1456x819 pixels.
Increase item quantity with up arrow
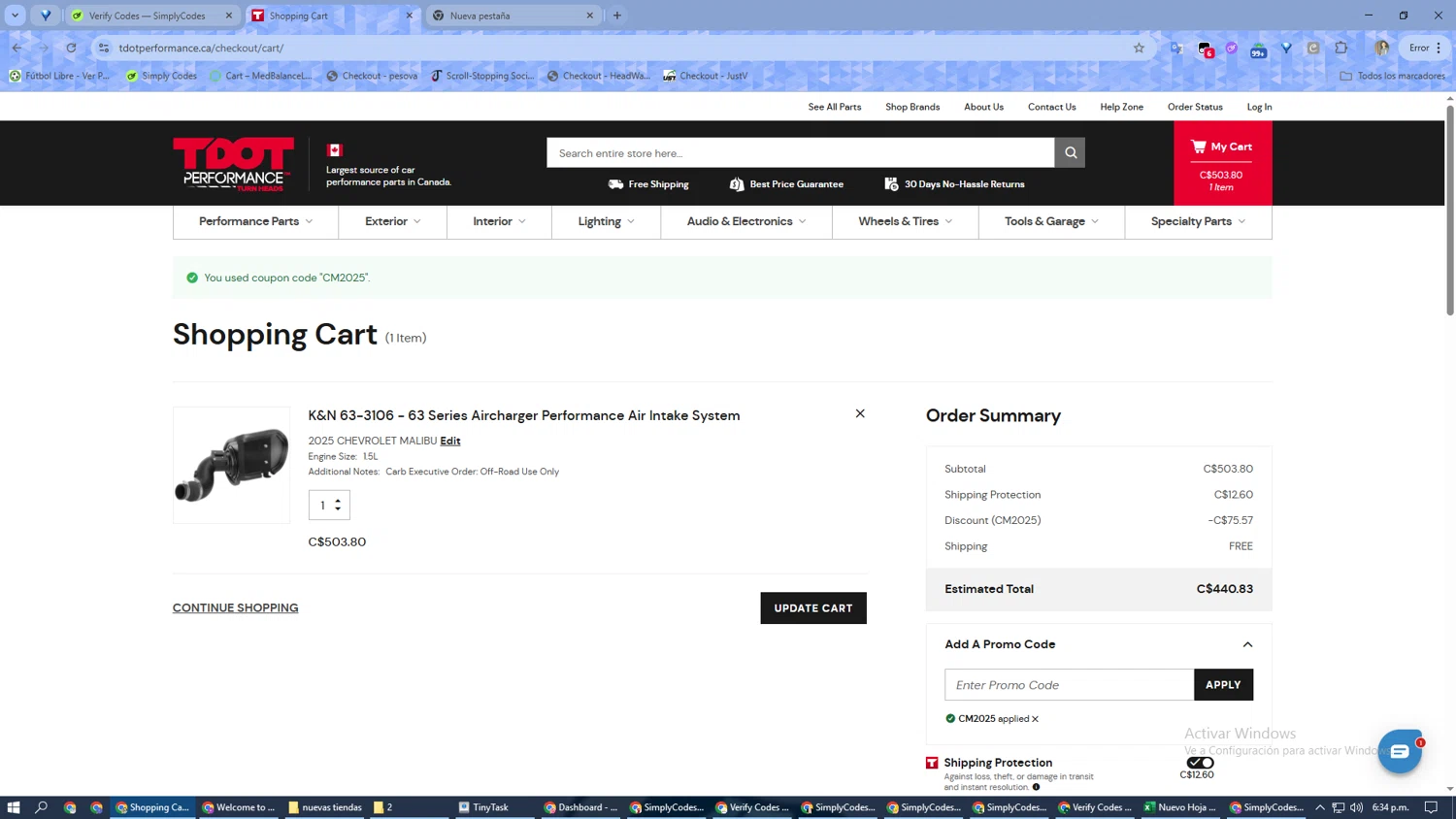338,501
